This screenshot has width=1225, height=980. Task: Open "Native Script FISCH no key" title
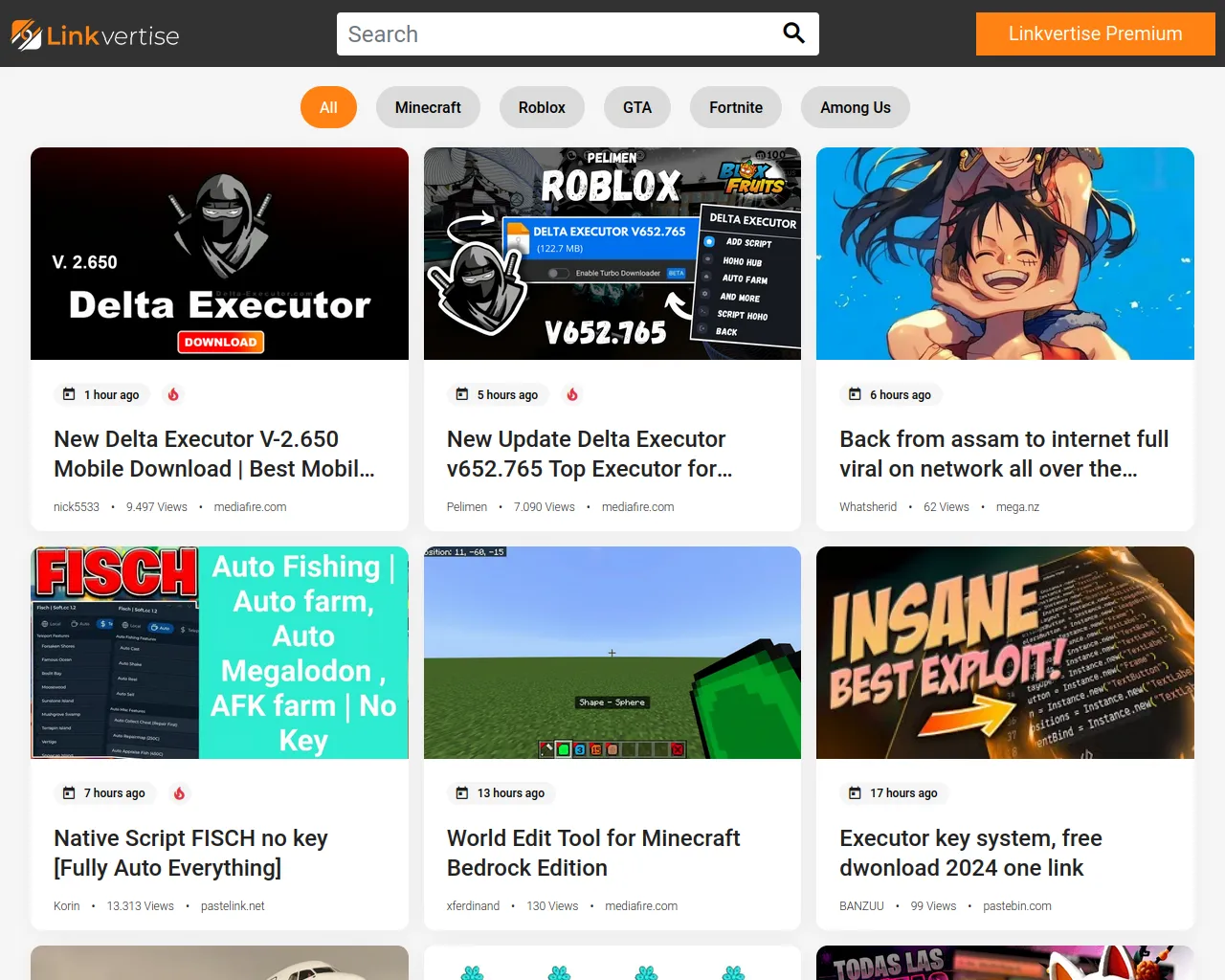[190, 853]
